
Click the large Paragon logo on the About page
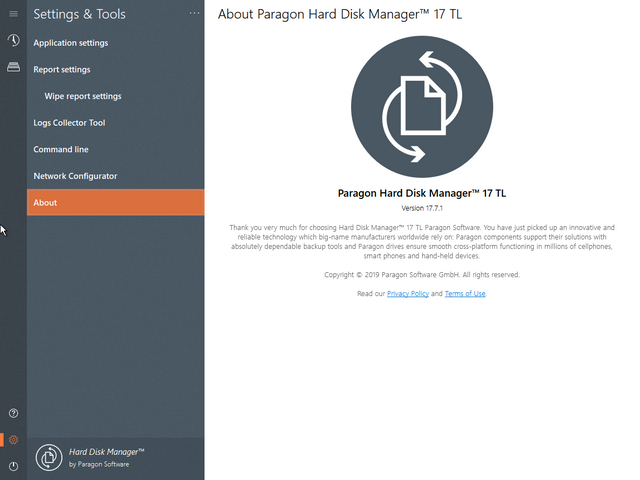421,105
